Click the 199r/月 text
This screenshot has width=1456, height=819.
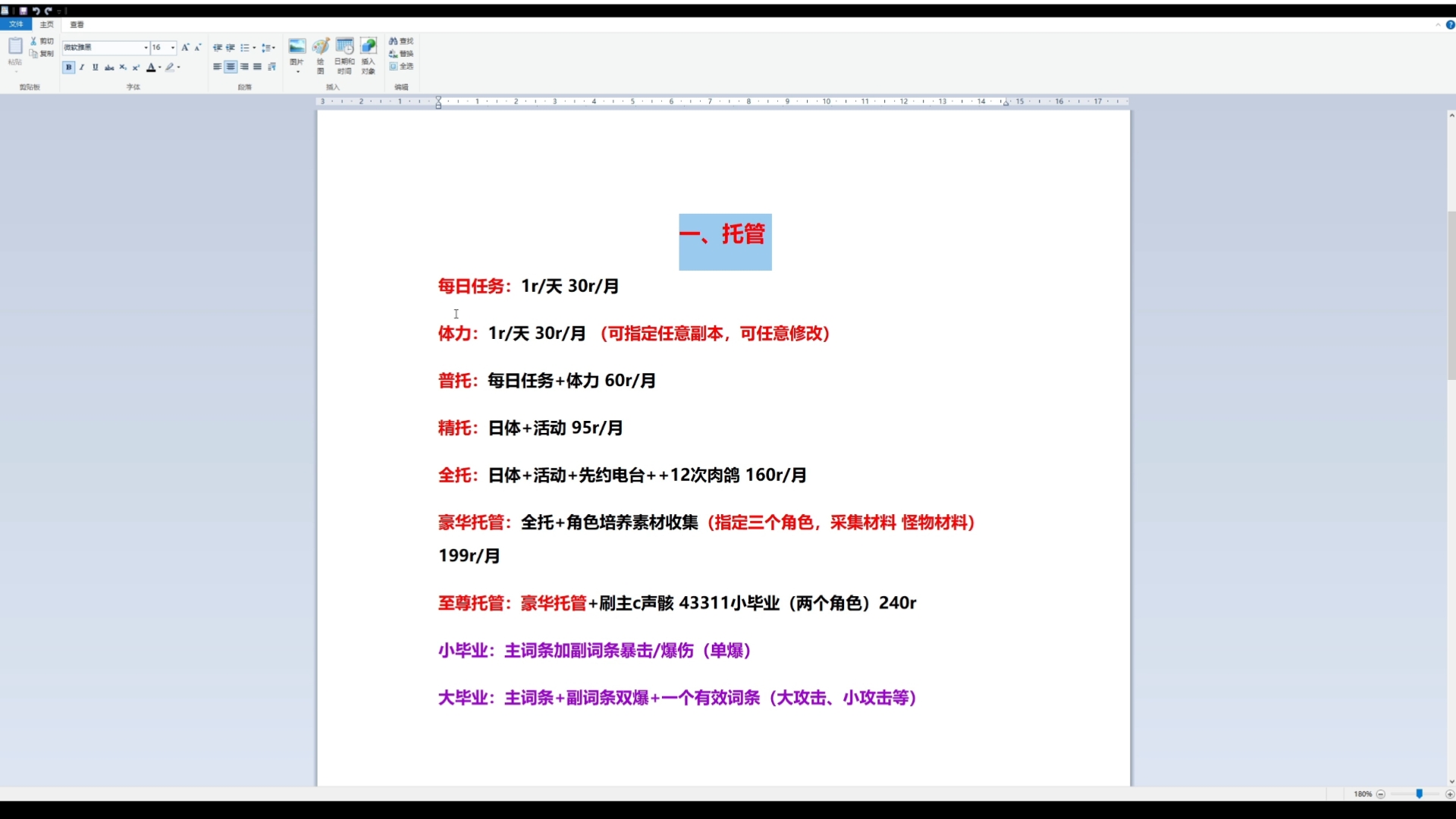(x=469, y=555)
